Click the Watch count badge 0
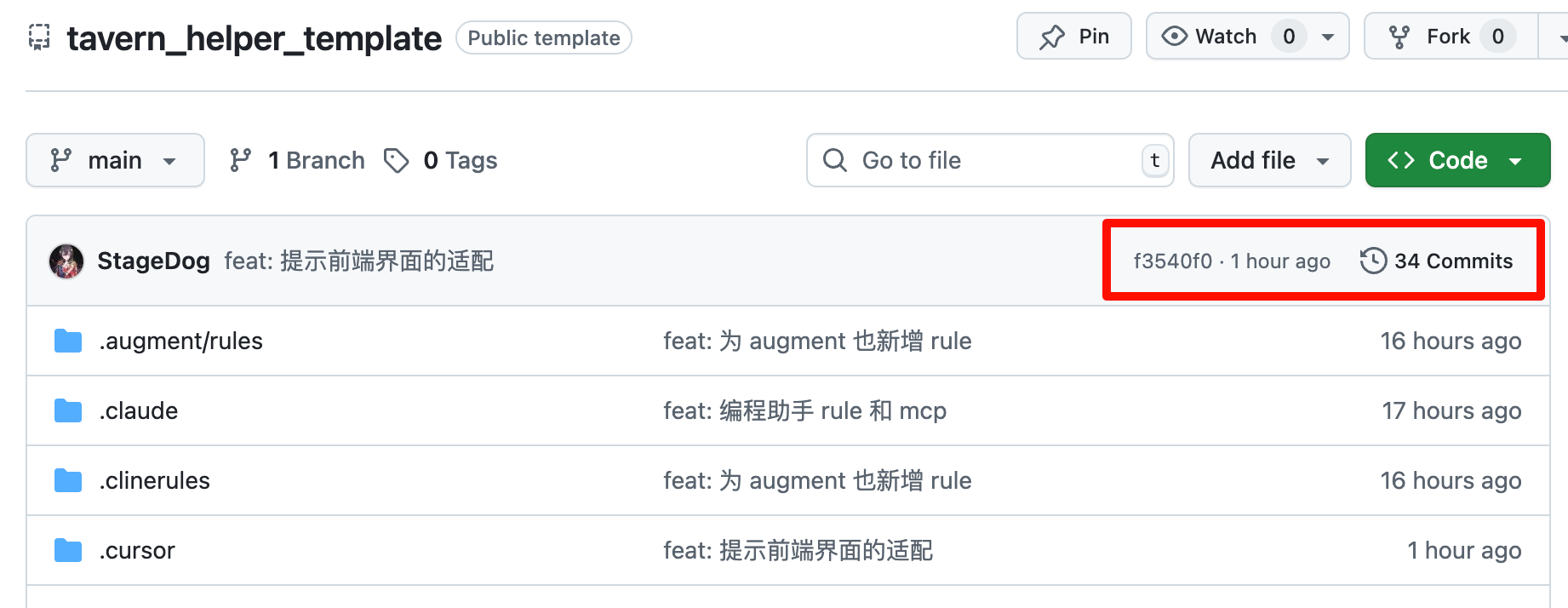Viewport: 1568px width, 608px height. tap(1289, 37)
